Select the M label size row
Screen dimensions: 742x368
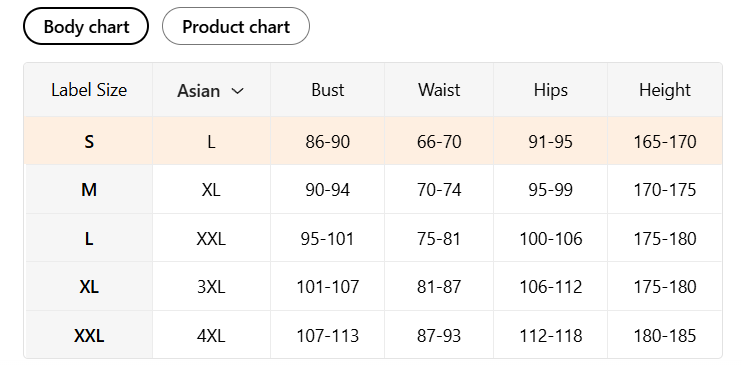[x=373, y=190]
